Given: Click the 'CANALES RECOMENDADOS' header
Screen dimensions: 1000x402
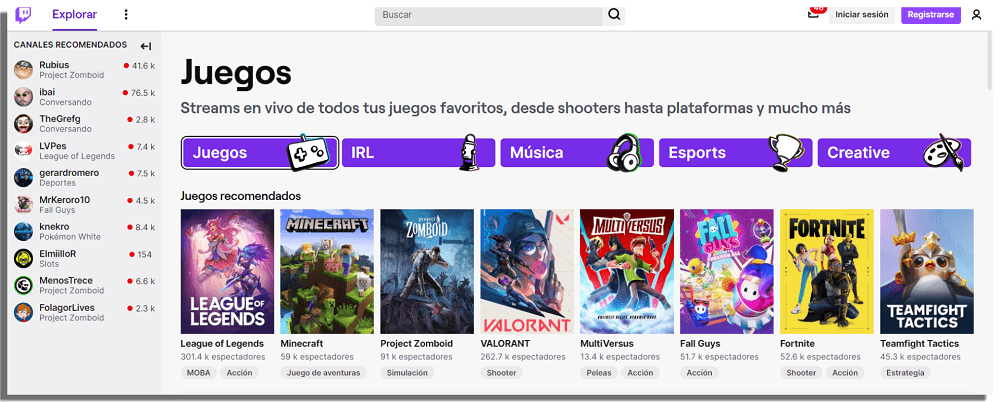Looking at the screenshot, I should (70, 45).
